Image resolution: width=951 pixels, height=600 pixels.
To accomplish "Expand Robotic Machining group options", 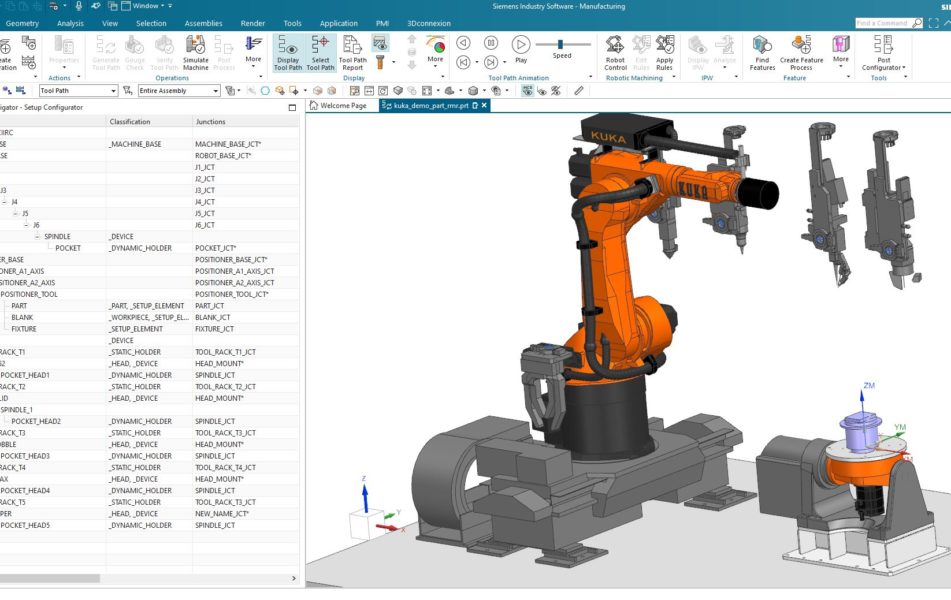I will coord(673,78).
